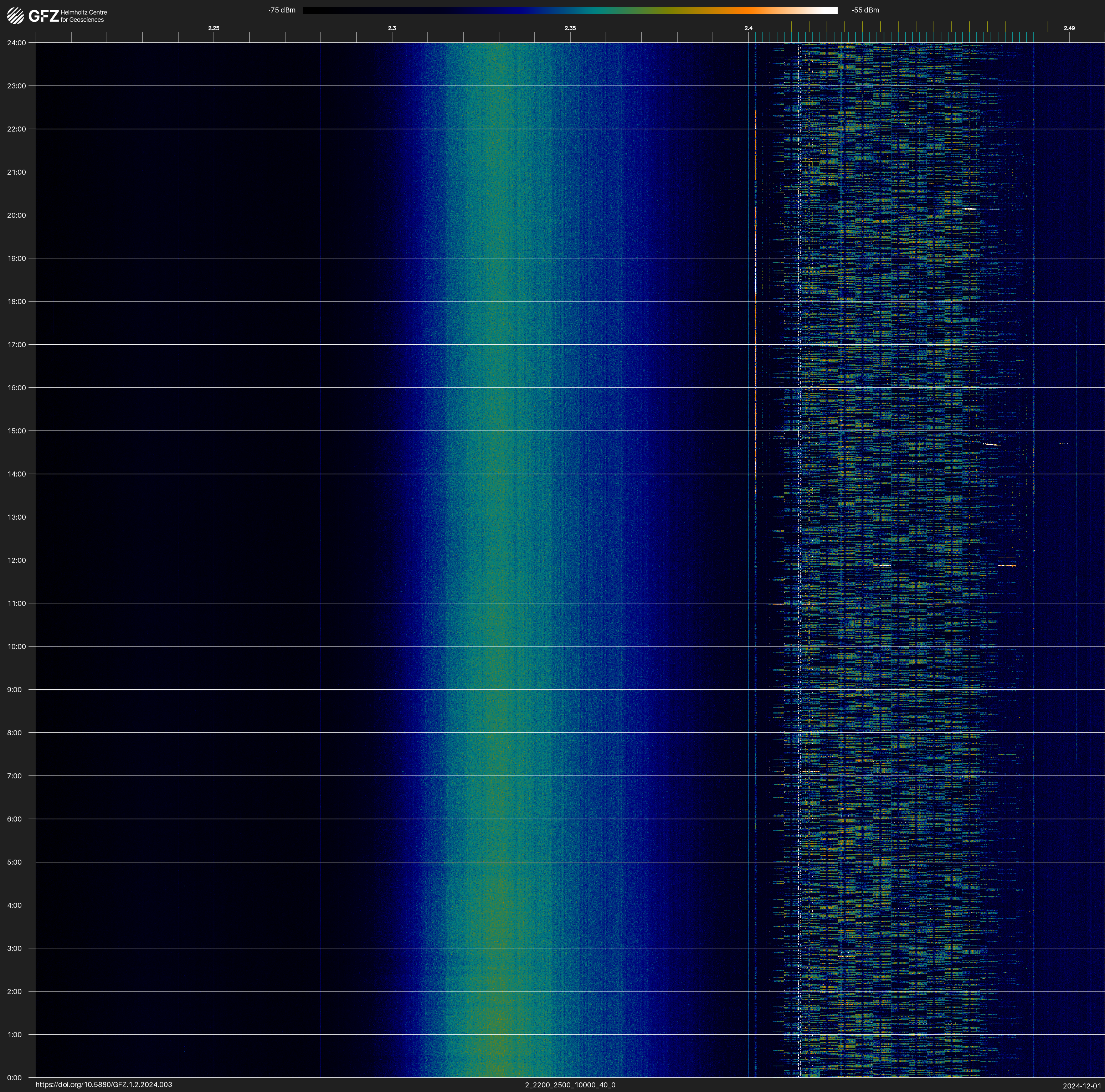Screen dimensions: 1105x1092
Task: Click the 2024-12-01 date label
Action: [x=1081, y=1086]
